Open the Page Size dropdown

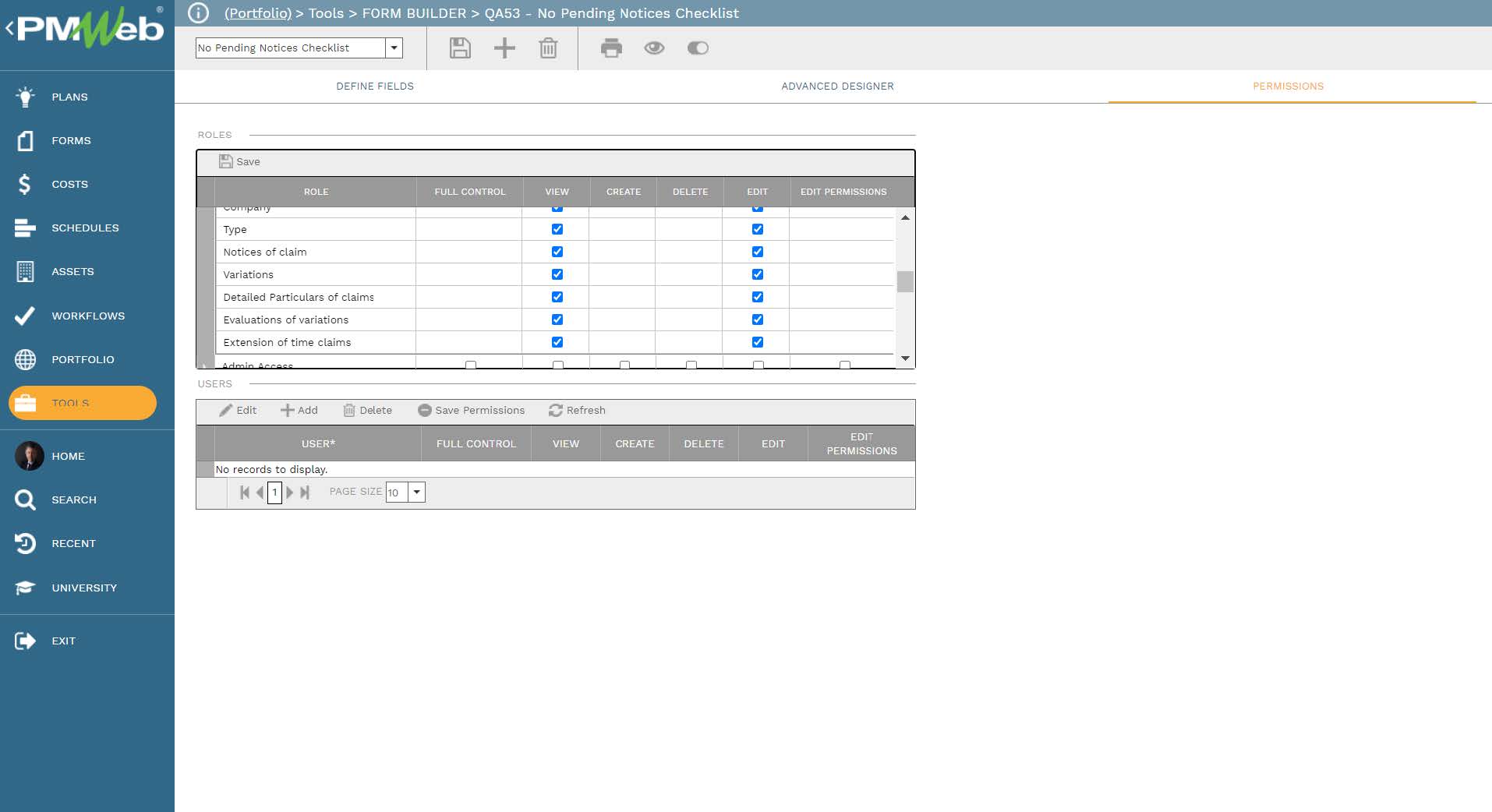click(x=417, y=492)
